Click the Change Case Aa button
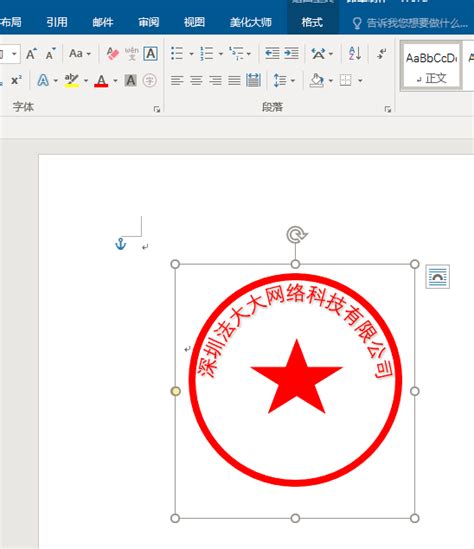The height and width of the screenshot is (549, 474). 76,54
